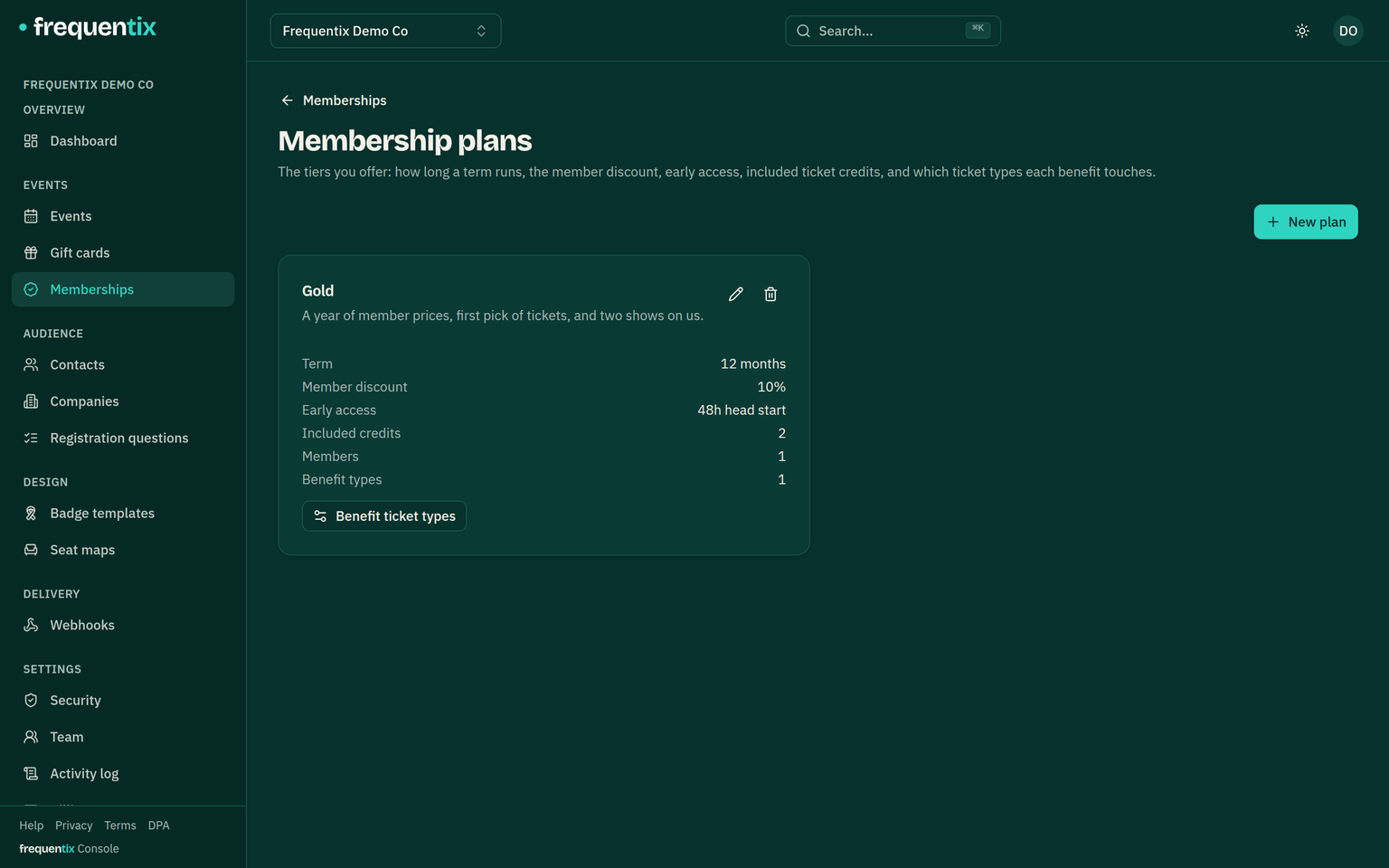The height and width of the screenshot is (868, 1389).
Task: Open Gift cards in the sidebar
Action: [123, 253]
